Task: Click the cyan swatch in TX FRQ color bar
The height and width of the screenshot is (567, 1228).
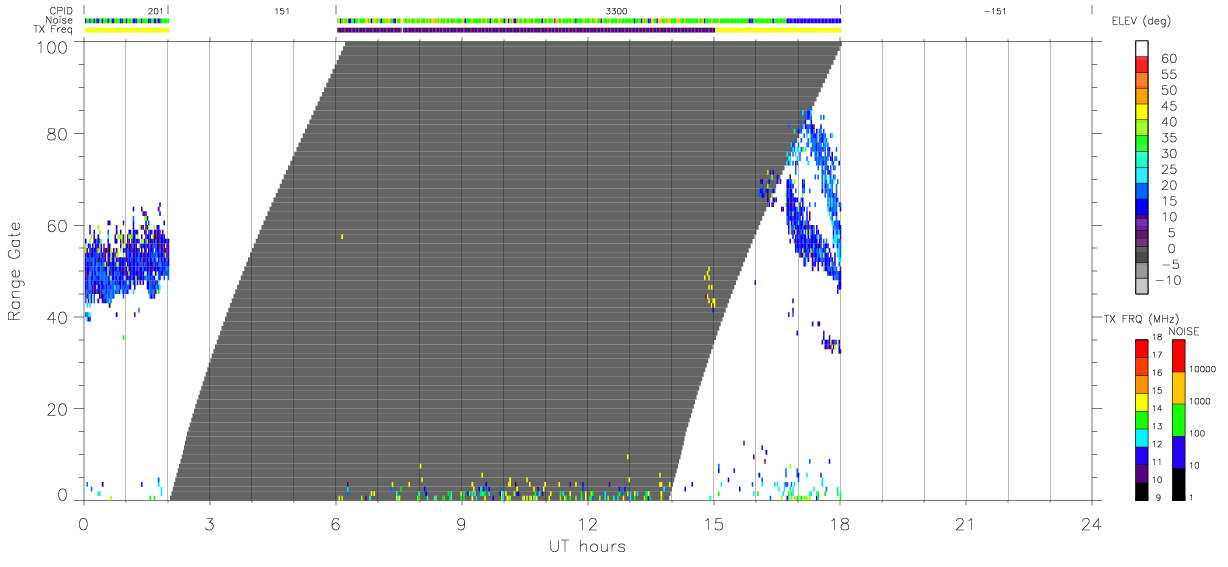Action: point(1141,436)
